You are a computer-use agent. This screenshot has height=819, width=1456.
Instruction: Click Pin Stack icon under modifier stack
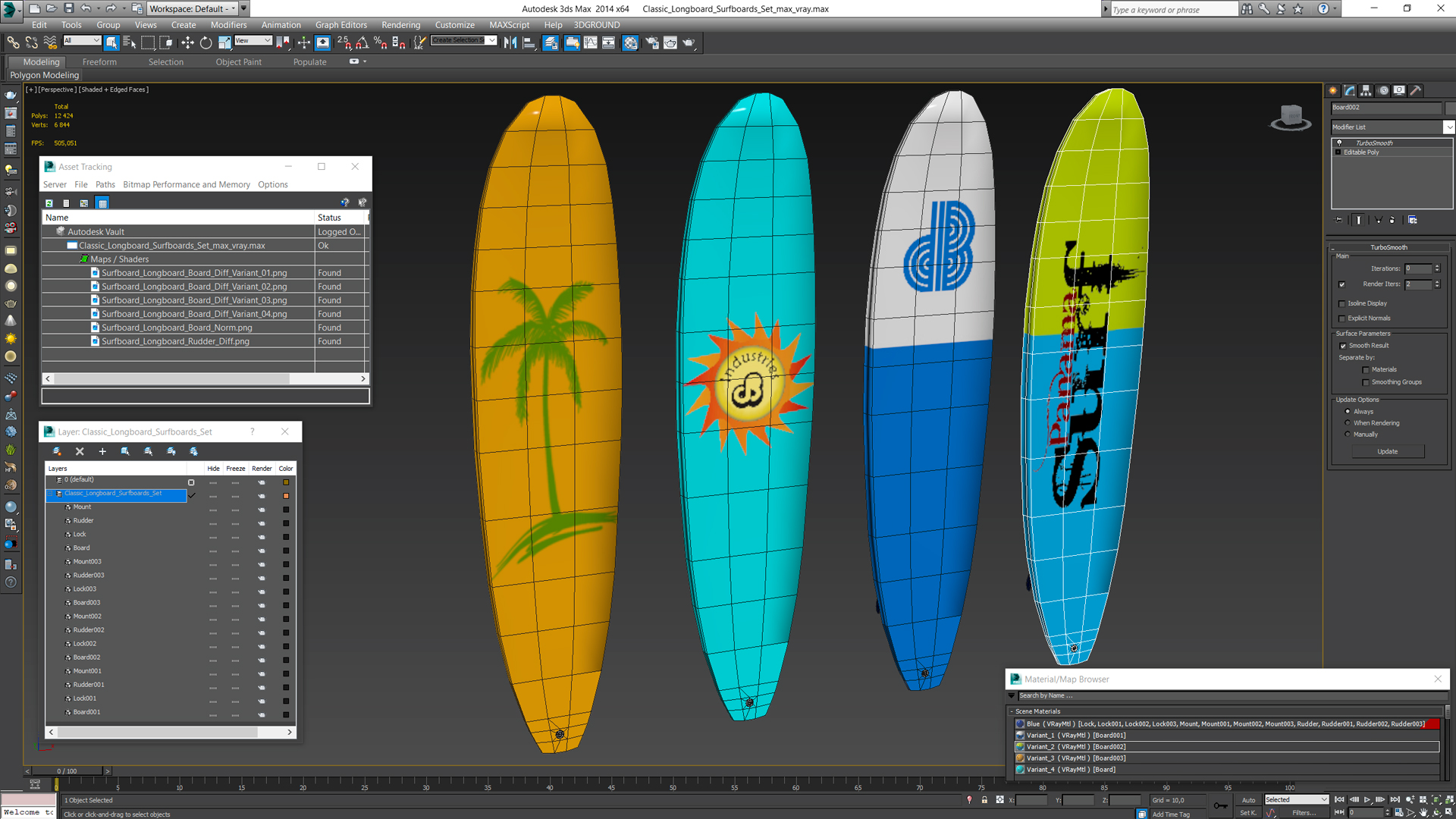tap(1339, 220)
